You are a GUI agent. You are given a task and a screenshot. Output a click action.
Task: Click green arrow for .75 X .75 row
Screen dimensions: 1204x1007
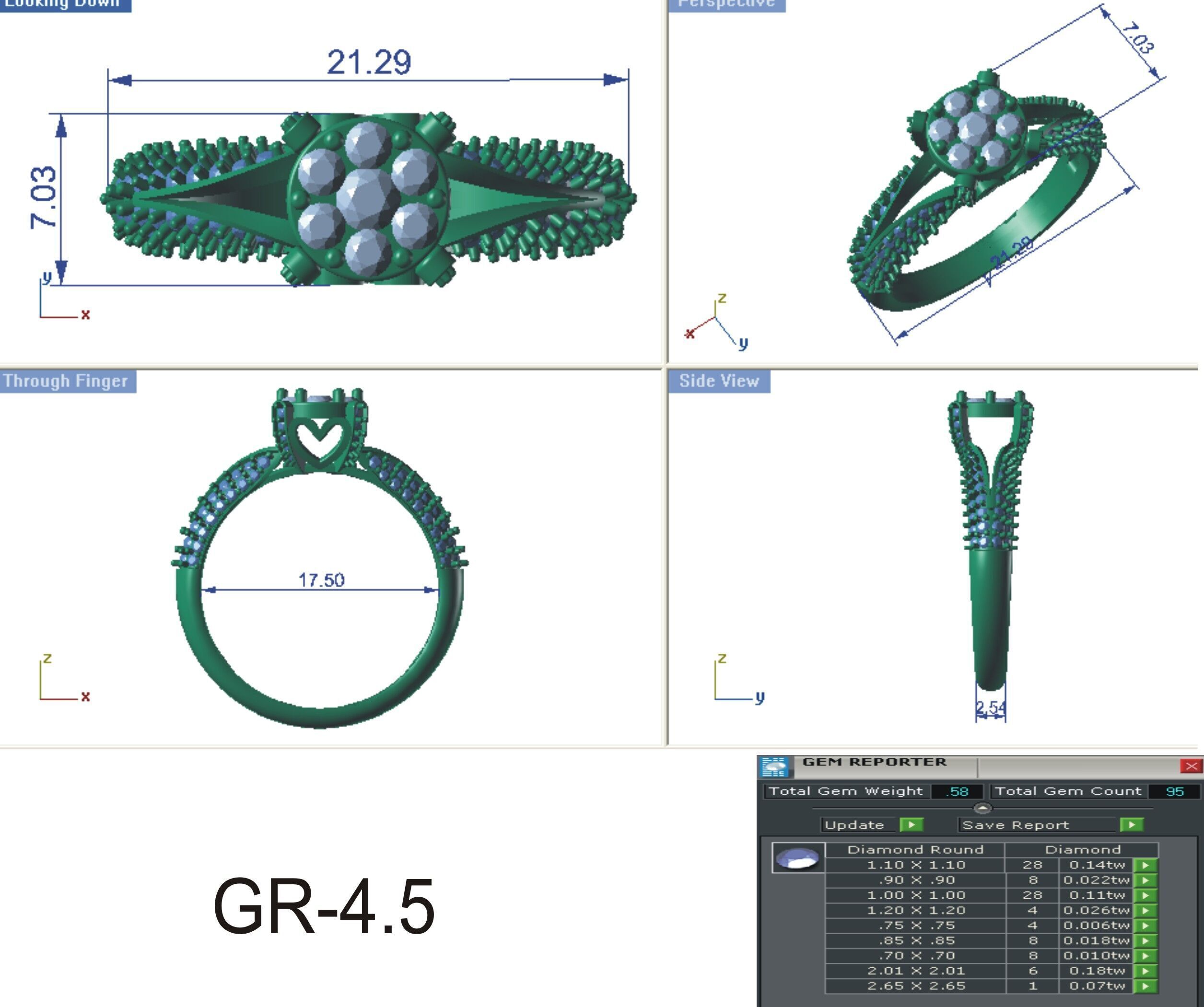(x=1146, y=926)
